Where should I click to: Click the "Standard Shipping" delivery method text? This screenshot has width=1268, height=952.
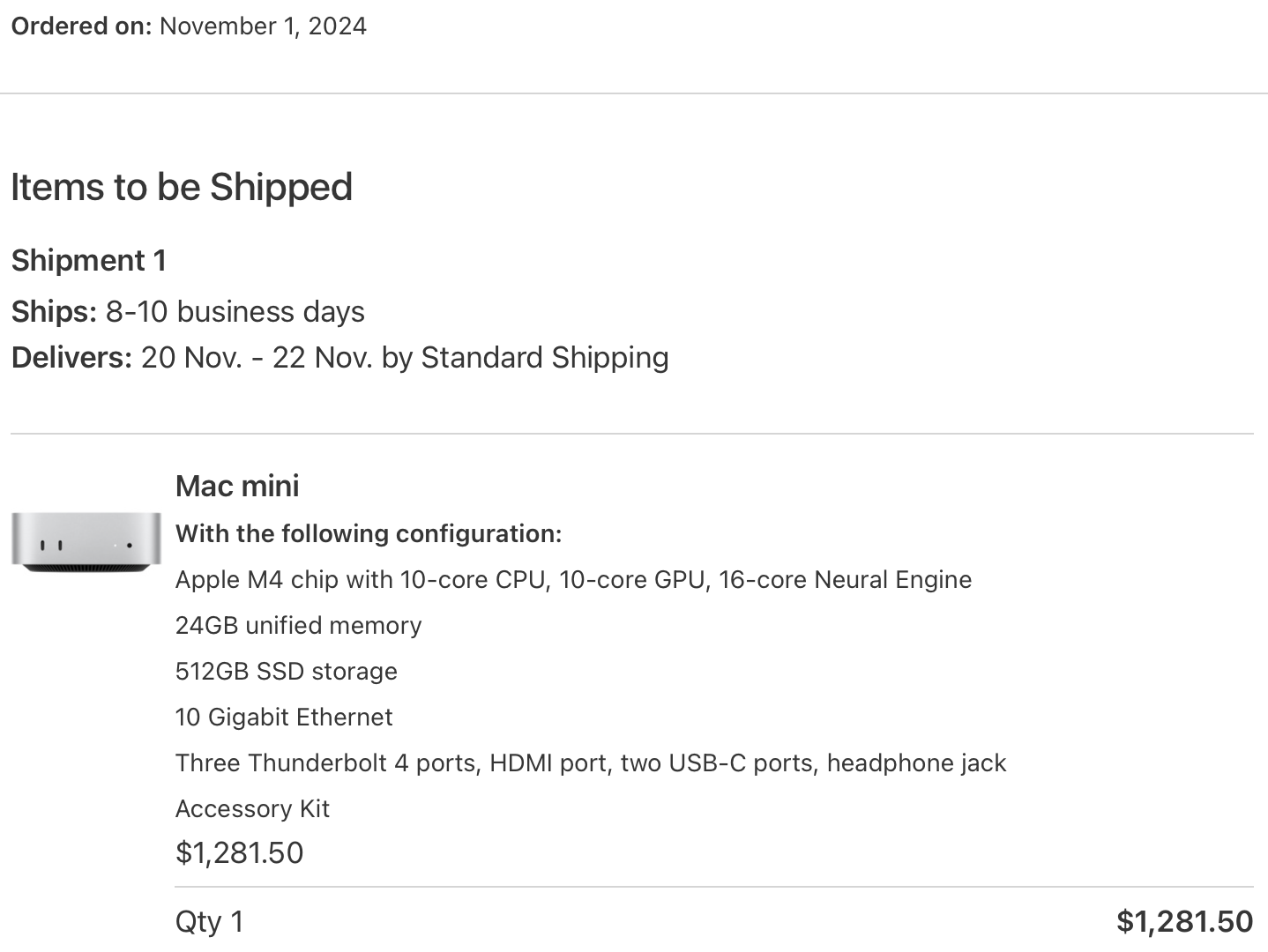545,358
